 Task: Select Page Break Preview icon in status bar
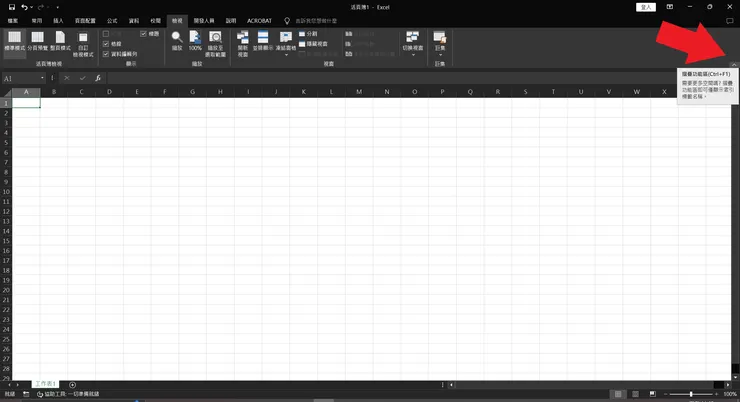[652, 394]
